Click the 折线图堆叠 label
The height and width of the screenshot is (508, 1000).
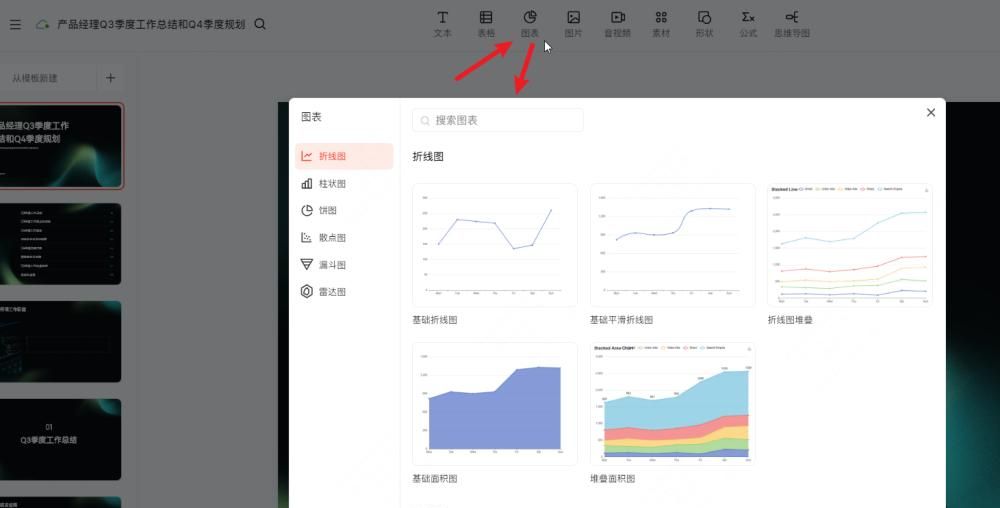click(790, 320)
